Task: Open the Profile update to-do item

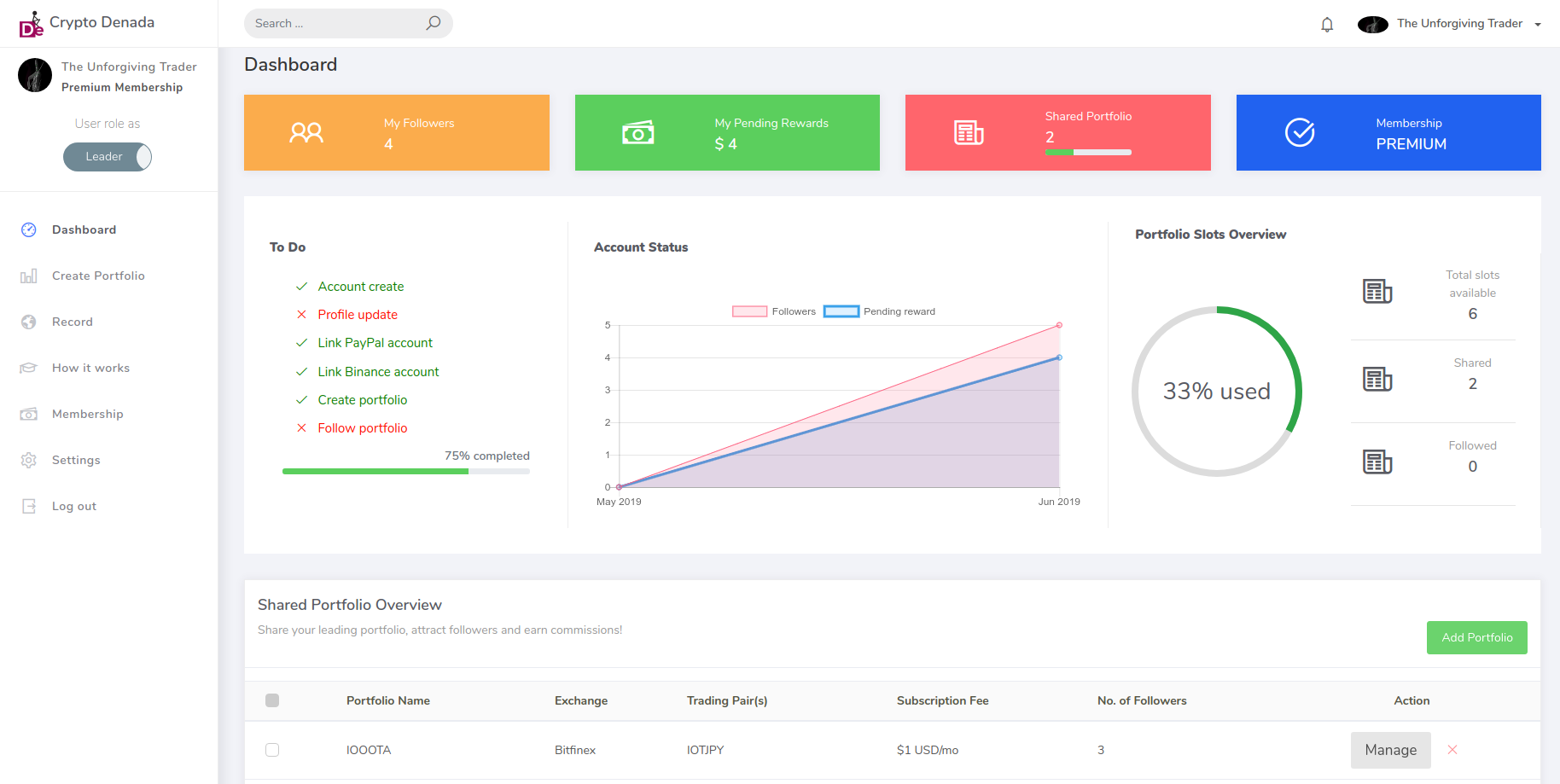Action: pyautogui.click(x=358, y=315)
